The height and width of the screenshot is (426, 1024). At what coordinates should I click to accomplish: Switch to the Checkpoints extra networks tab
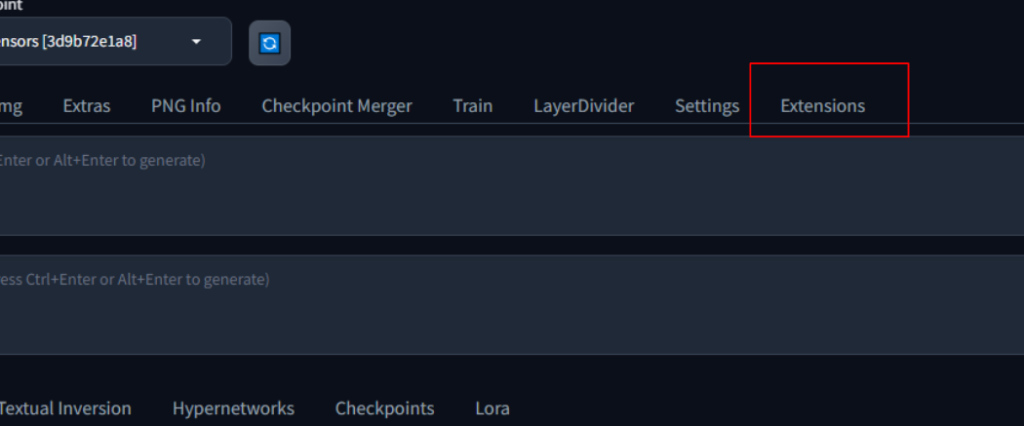(384, 408)
